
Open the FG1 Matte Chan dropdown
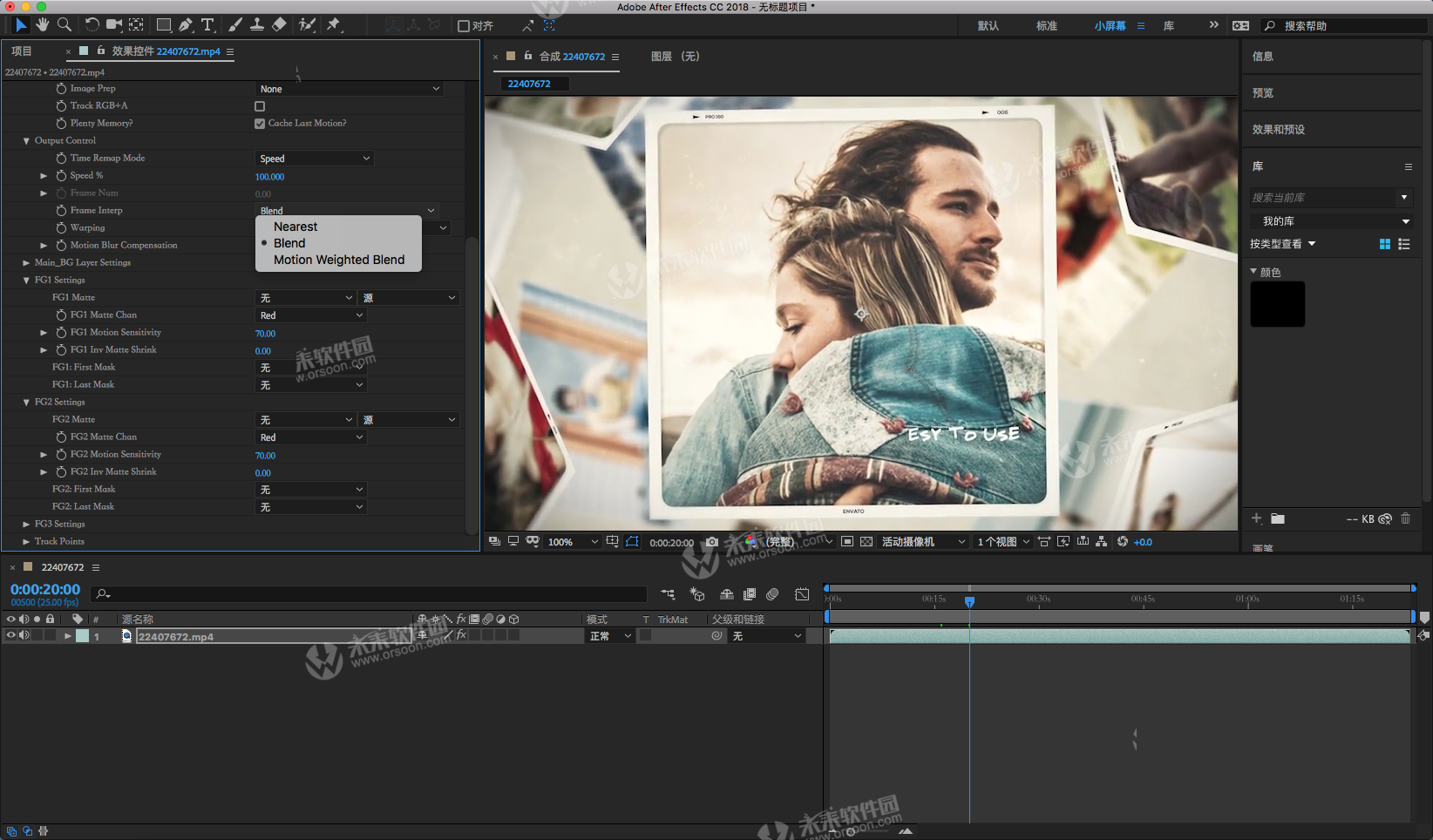pyautogui.click(x=310, y=315)
